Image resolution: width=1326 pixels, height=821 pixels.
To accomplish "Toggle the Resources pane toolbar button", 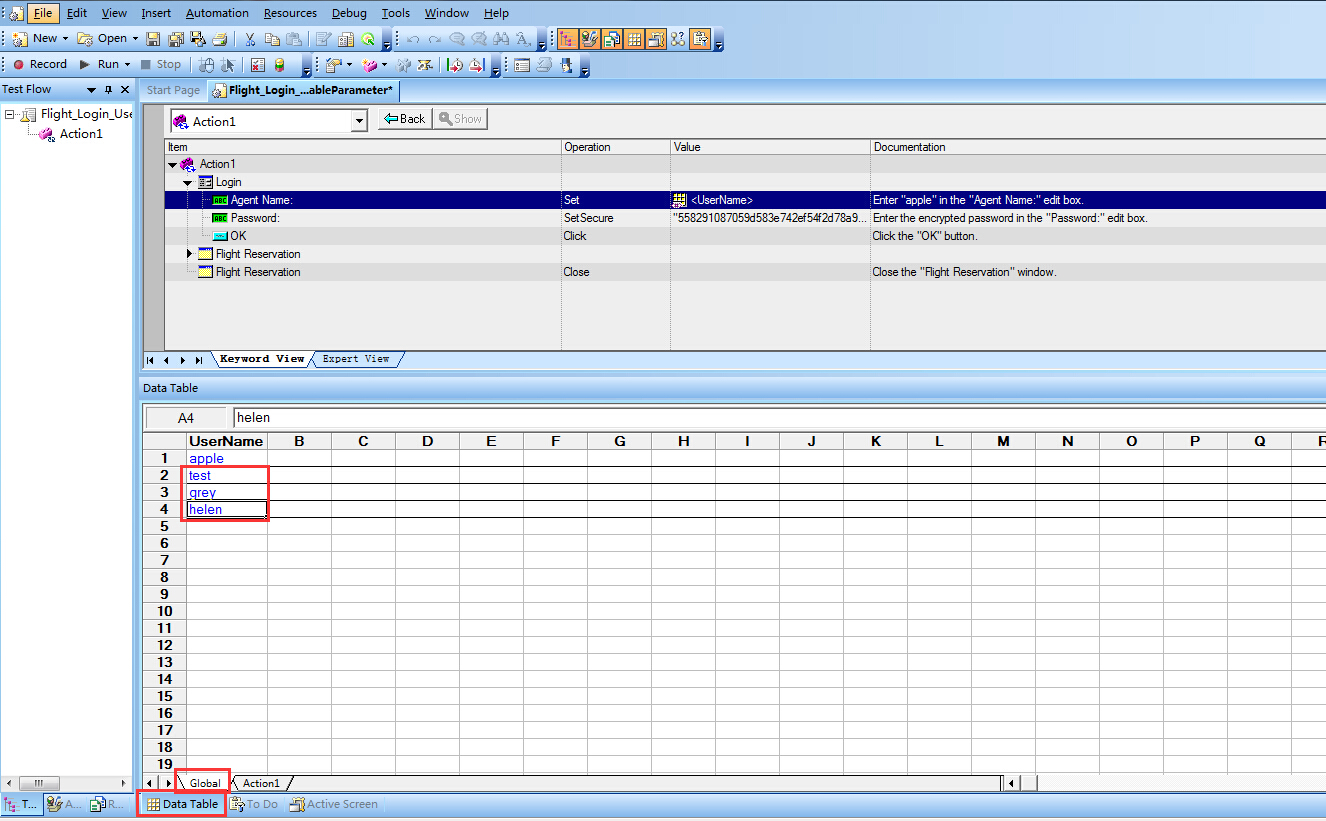I will [611, 39].
